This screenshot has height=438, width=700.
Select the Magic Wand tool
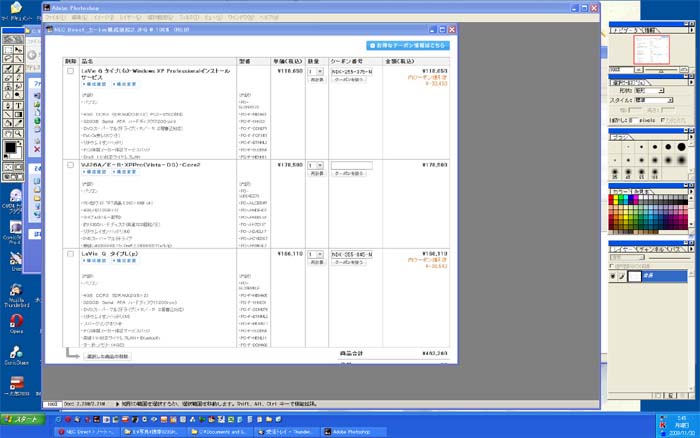(18, 58)
